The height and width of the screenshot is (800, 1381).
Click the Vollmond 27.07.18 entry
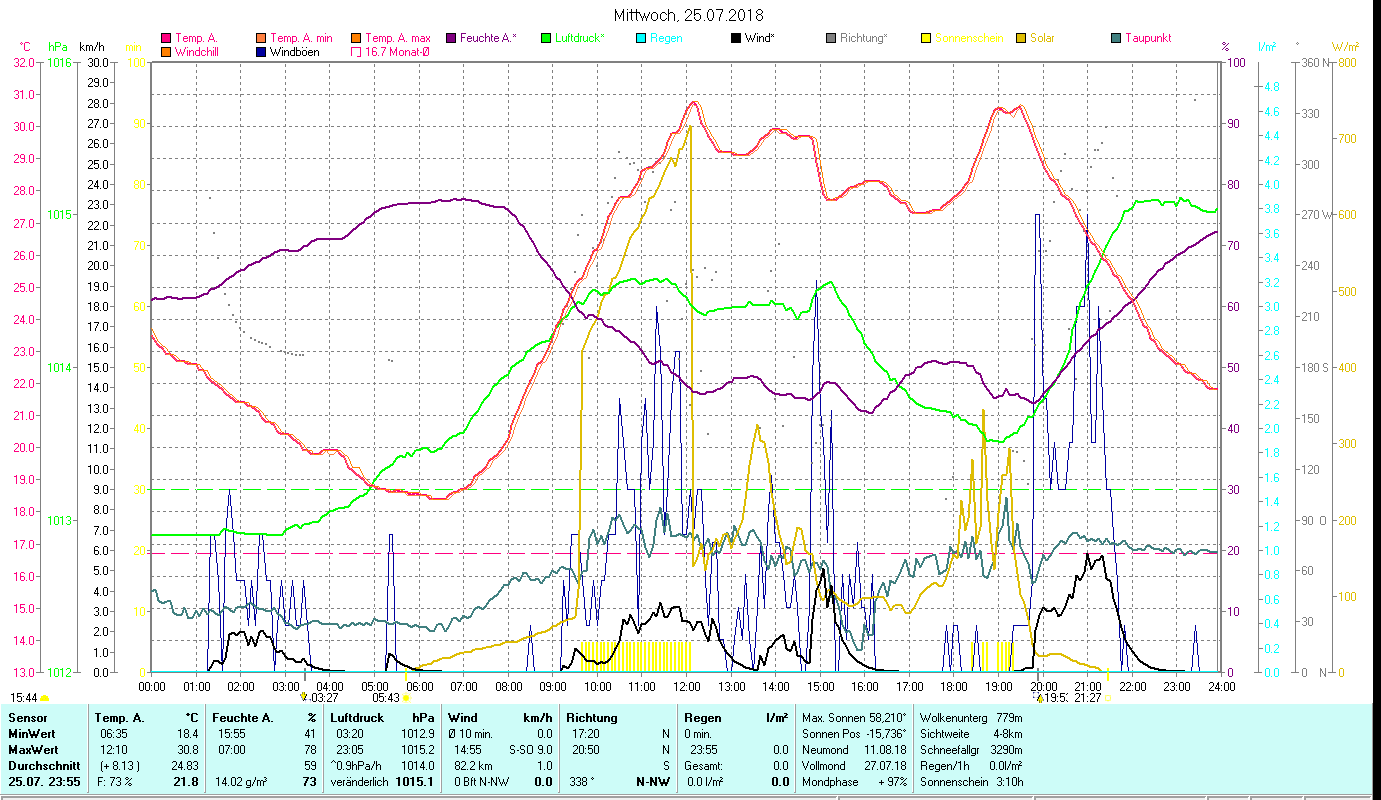pos(855,766)
